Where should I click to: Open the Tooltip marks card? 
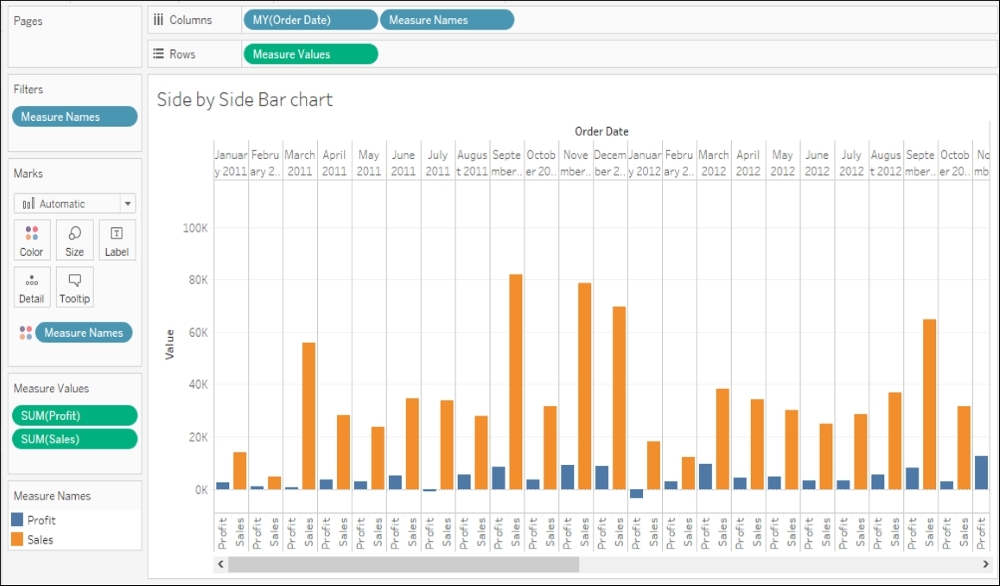pos(75,287)
